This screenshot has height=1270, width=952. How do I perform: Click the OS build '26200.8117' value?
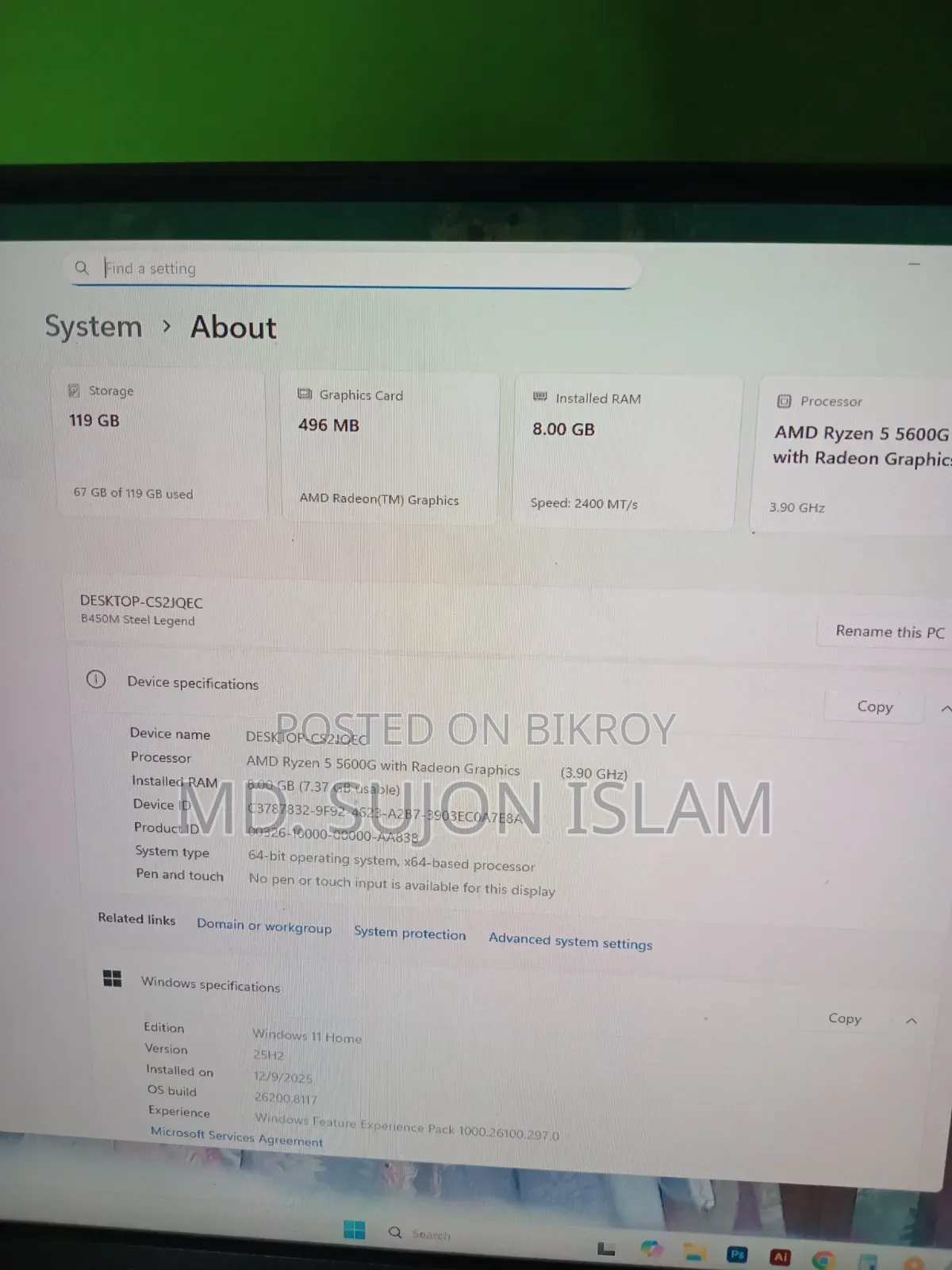(286, 1098)
